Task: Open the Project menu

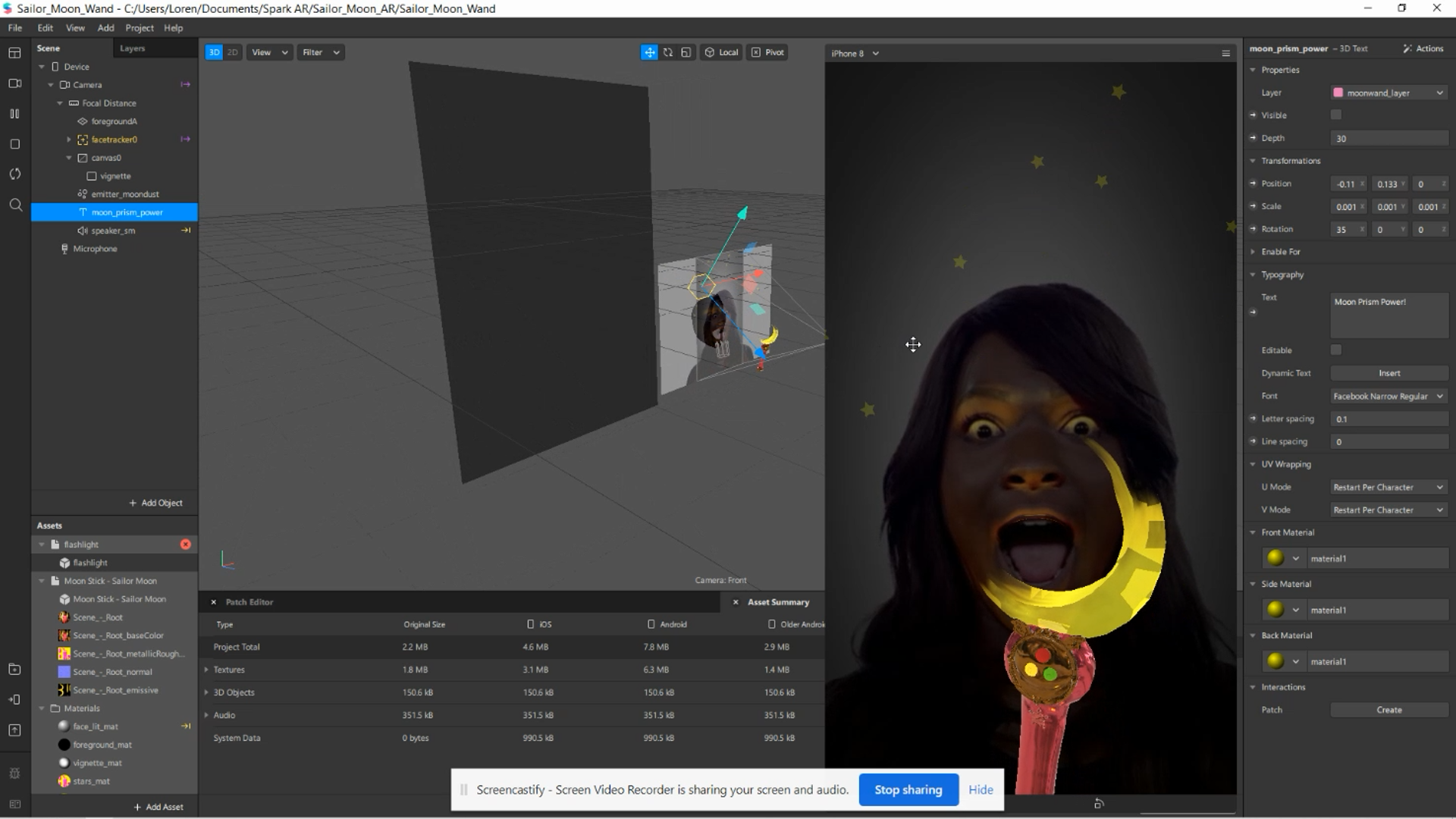Action: (139, 28)
